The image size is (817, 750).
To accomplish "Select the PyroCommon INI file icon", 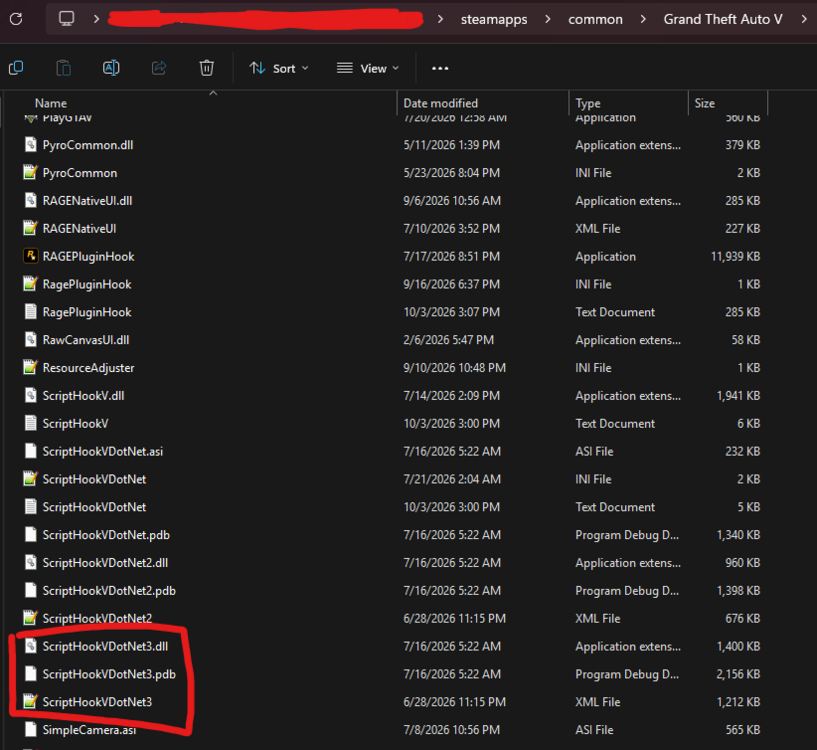I will point(31,173).
